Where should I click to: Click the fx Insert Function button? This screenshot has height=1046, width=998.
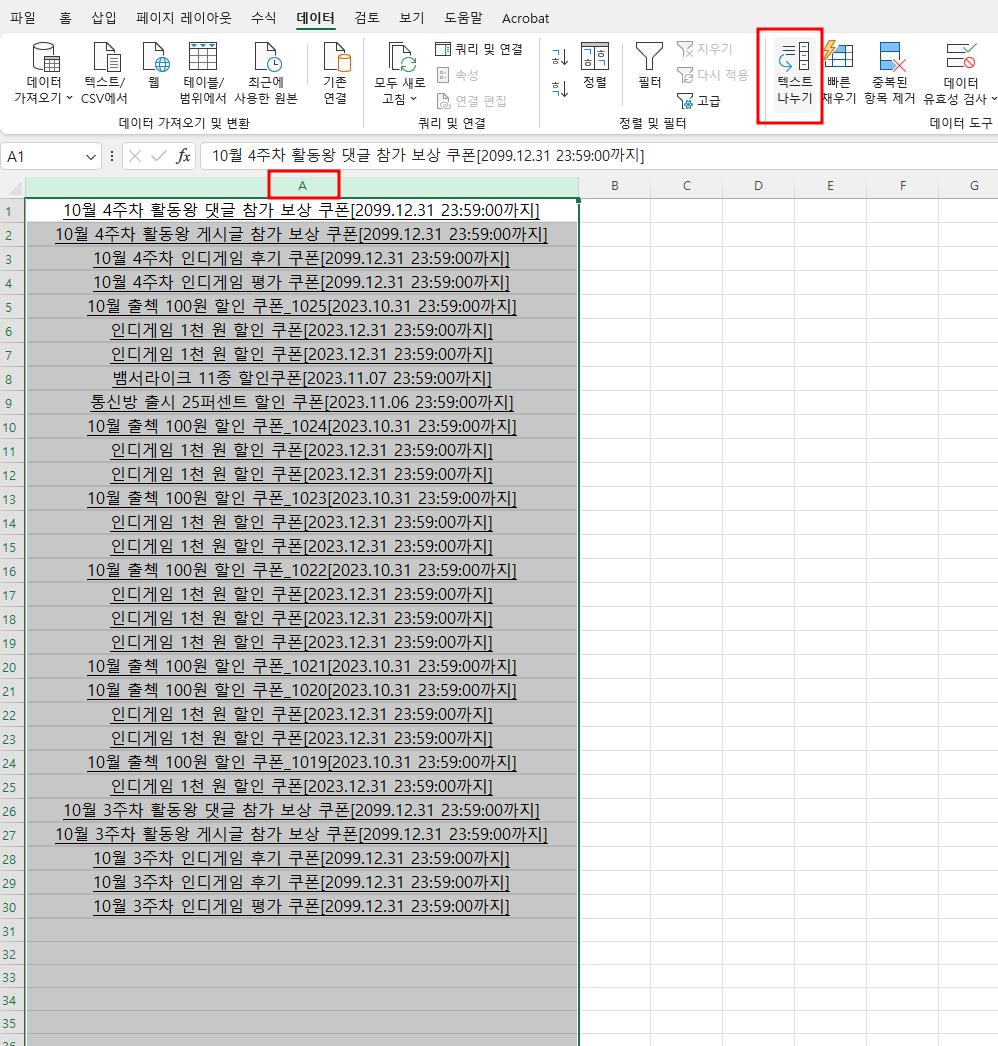[183, 156]
